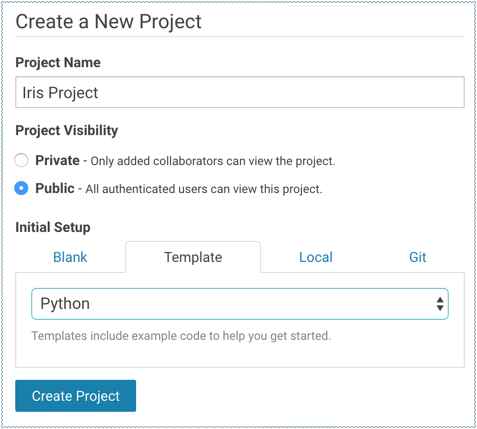Switch to the Template setup tab
The height and width of the screenshot is (429, 477).
(x=193, y=257)
